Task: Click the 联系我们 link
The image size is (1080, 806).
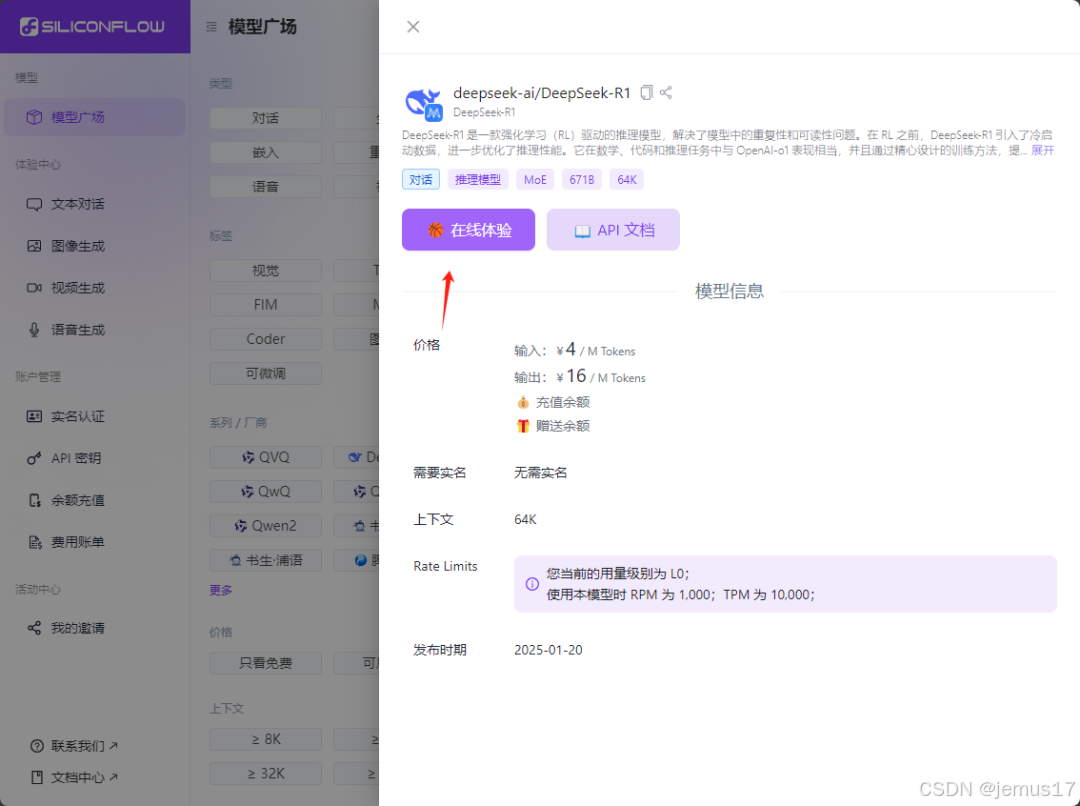Action: (x=74, y=746)
